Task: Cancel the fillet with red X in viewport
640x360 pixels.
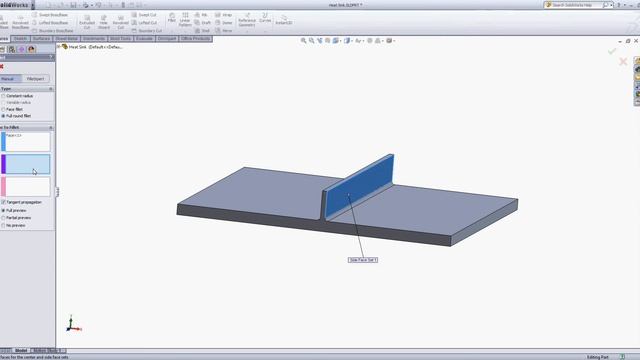Action: coord(623,62)
